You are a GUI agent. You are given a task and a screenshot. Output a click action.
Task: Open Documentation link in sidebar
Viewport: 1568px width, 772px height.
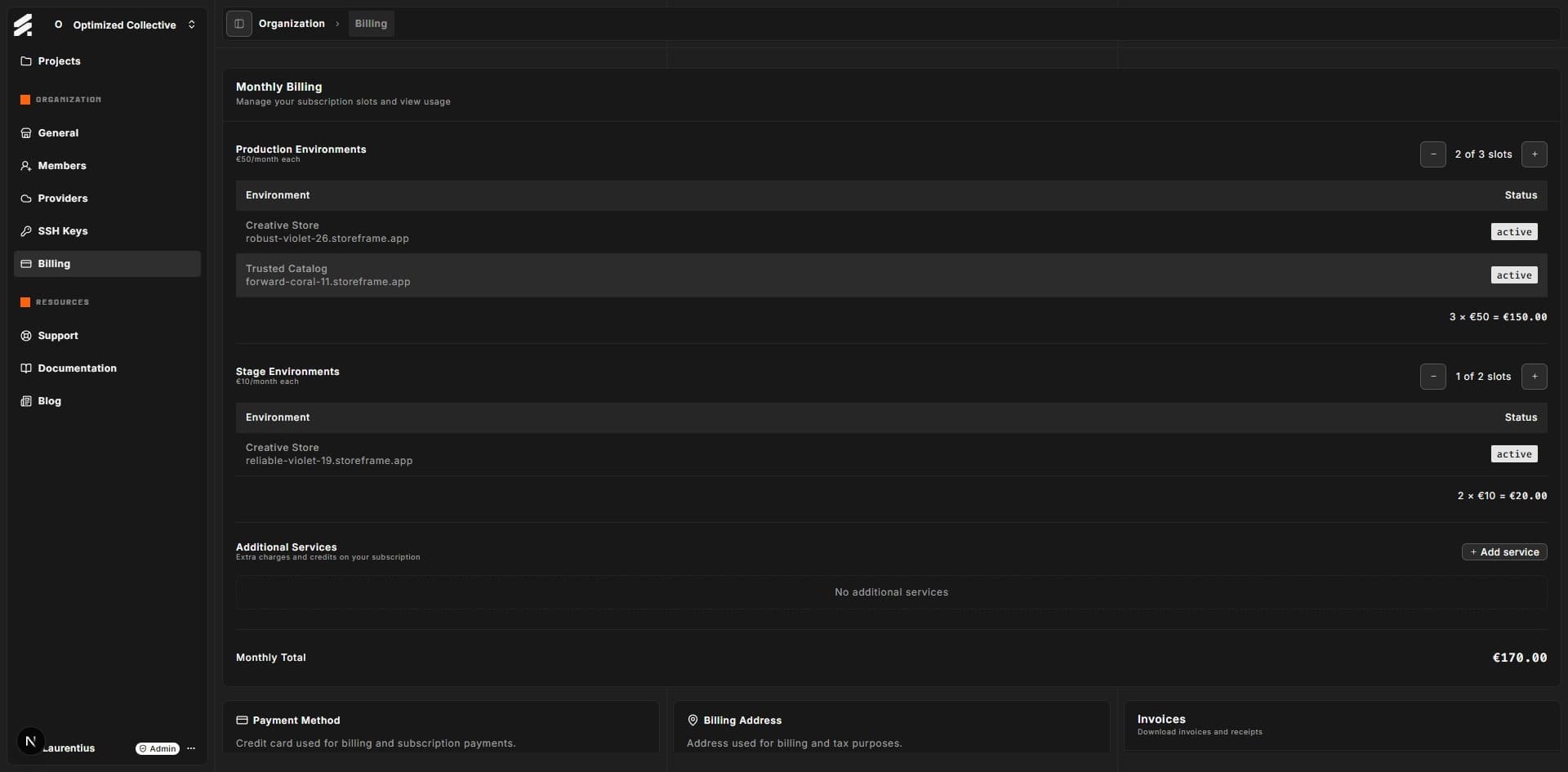[x=107, y=368]
